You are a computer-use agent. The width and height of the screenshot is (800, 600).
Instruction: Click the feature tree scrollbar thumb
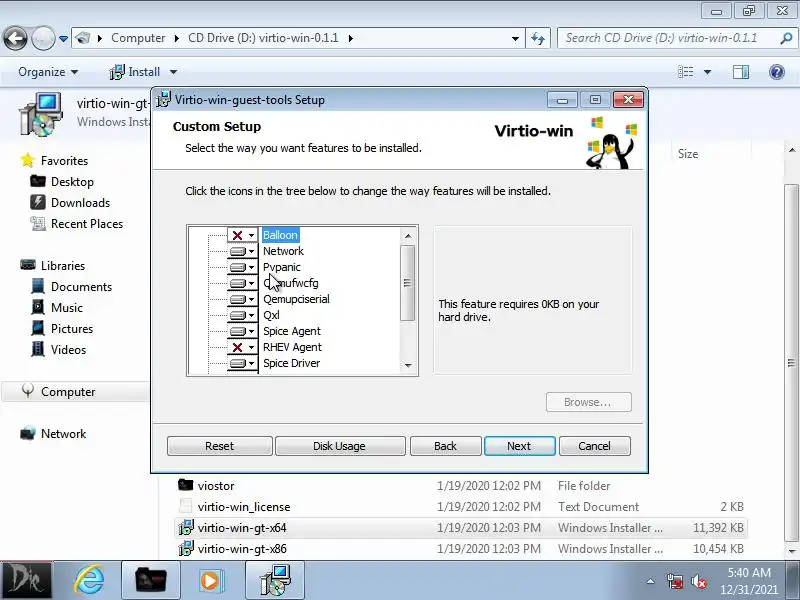coord(408,283)
